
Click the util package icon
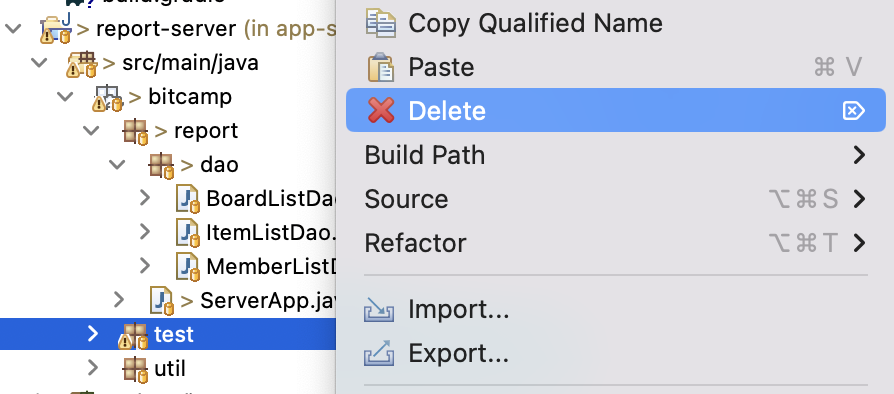pyautogui.click(x=135, y=368)
